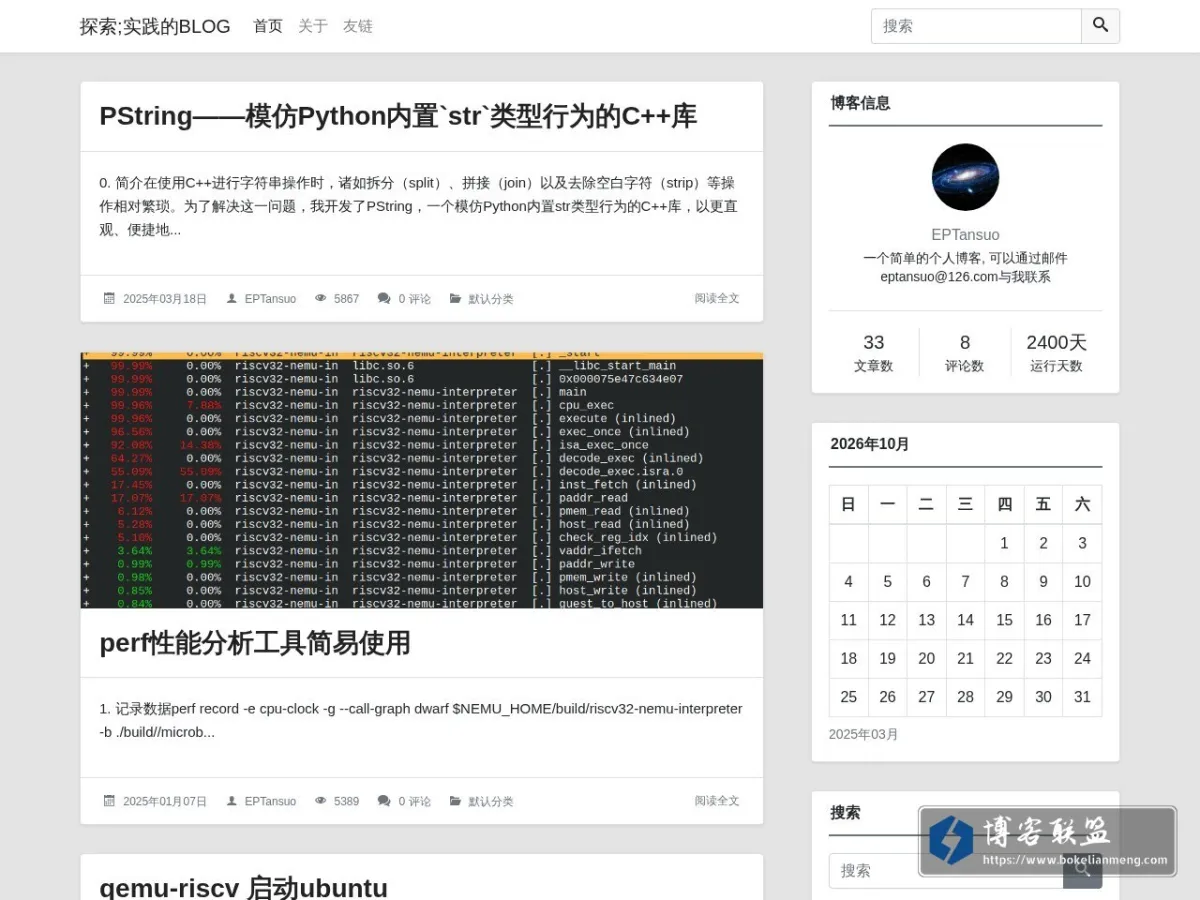This screenshot has height=900, width=1200.
Task: Open the PString post title
Action: (x=398, y=116)
